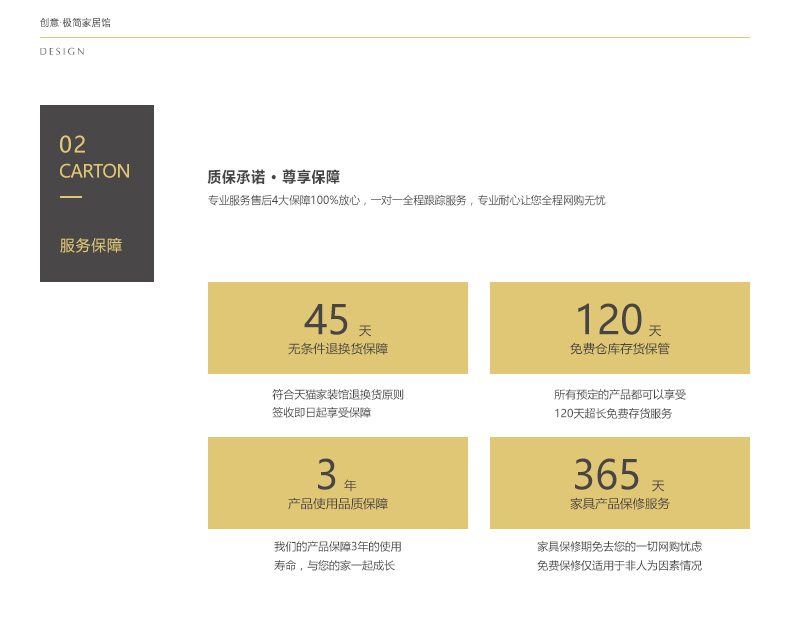Click the text 所有预定的产品都可以享受

[620, 395]
